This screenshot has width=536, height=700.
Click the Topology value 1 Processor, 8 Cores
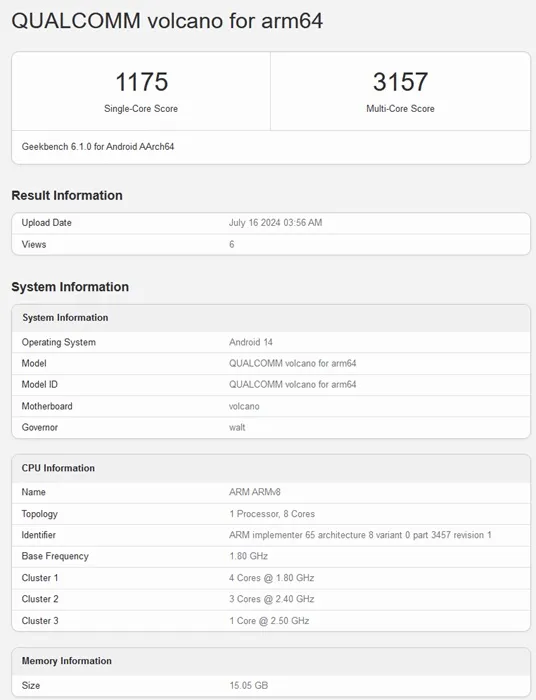pos(272,514)
